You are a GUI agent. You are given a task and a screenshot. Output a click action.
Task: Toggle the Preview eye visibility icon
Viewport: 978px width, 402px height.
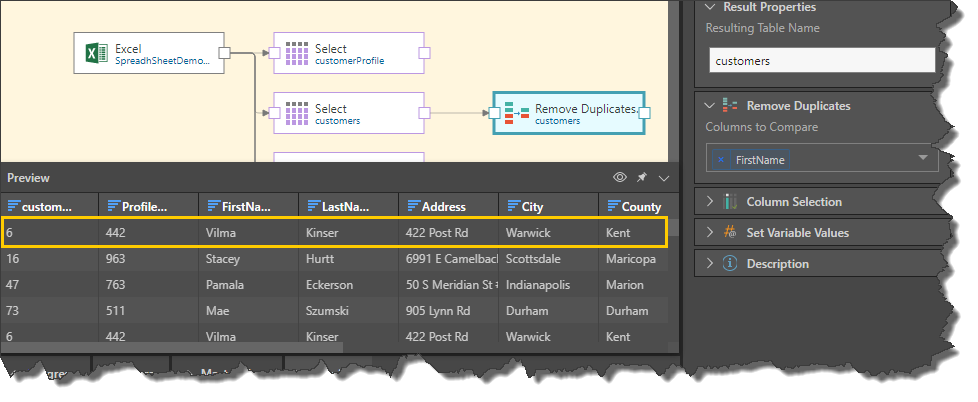click(x=620, y=177)
